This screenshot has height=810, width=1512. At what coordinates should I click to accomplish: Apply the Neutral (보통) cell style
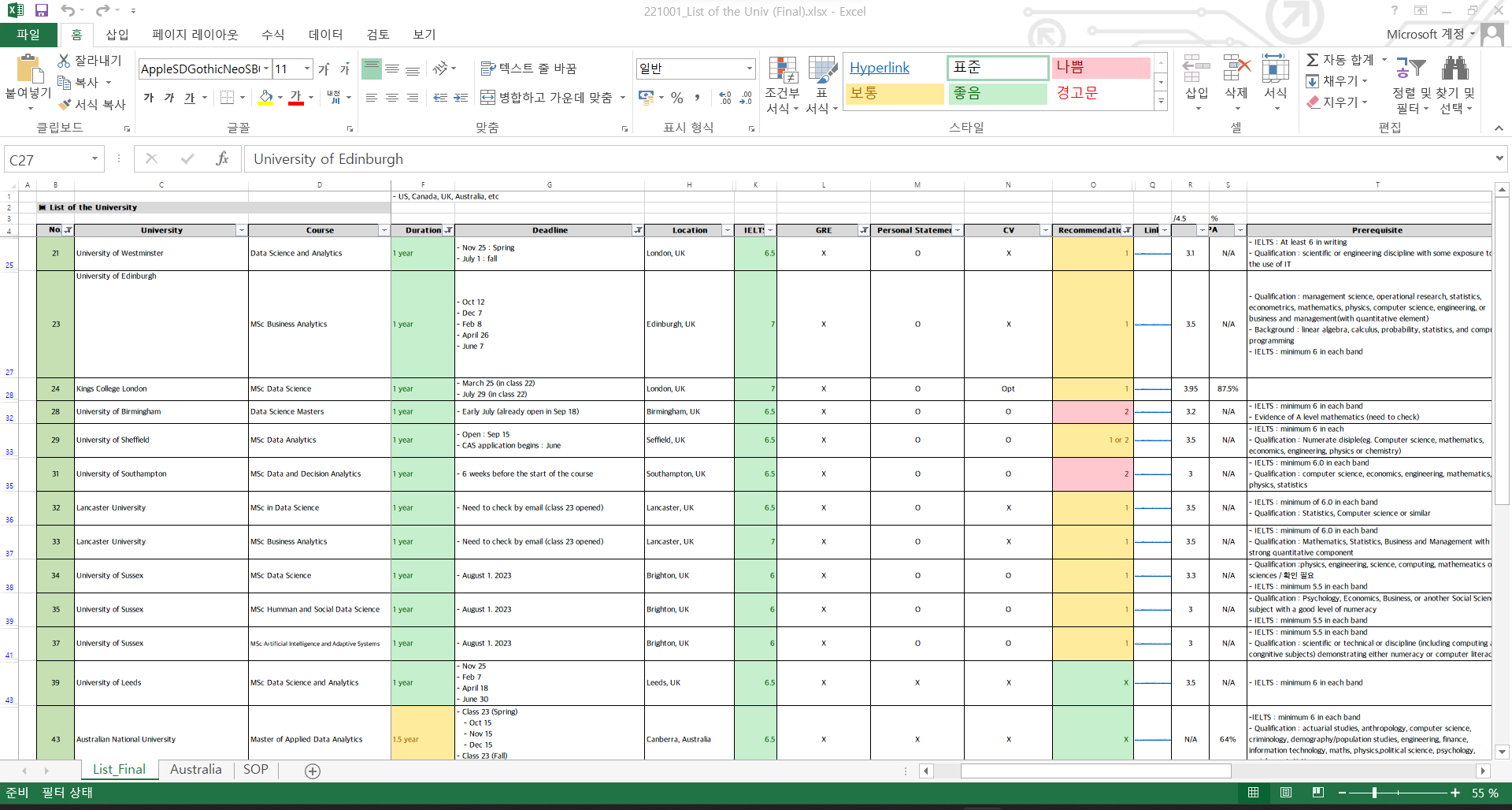(x=894, y=93)
